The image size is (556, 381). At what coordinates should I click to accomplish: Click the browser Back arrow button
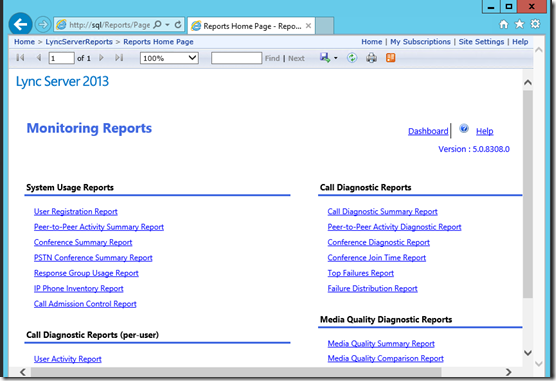pos(21,24)
